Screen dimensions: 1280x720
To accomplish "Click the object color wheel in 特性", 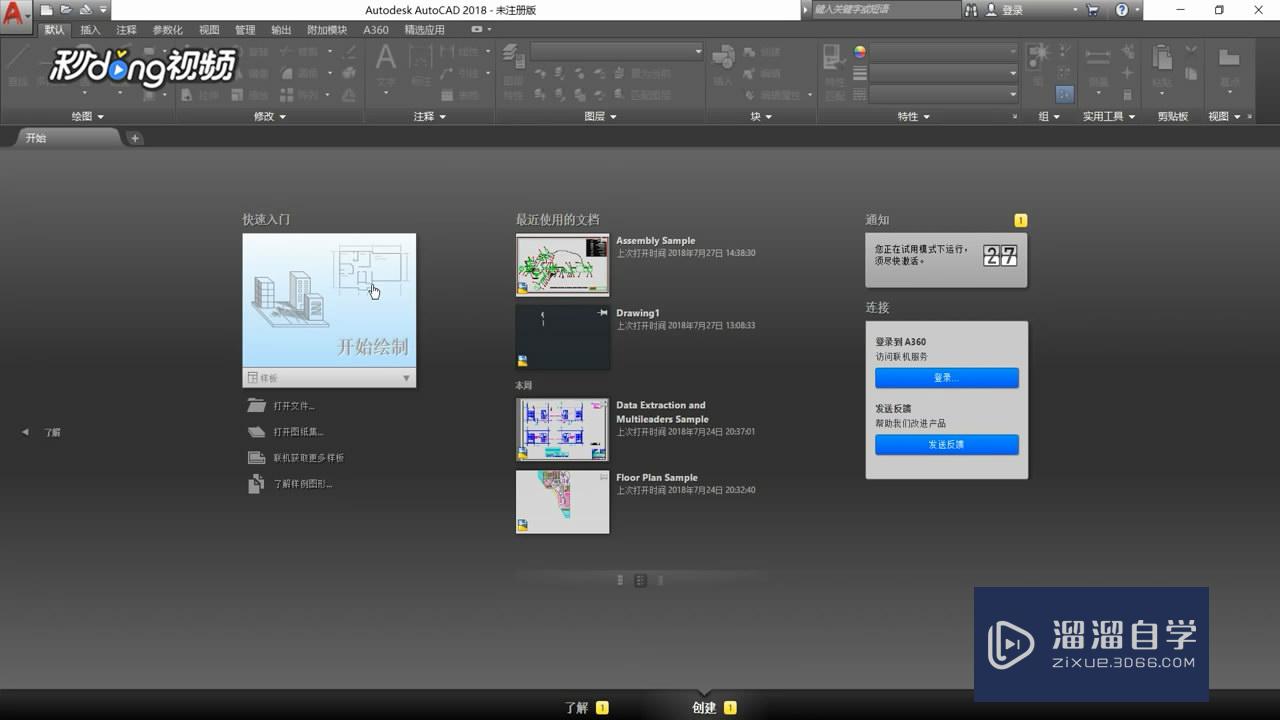I will [x=859, y=52].
